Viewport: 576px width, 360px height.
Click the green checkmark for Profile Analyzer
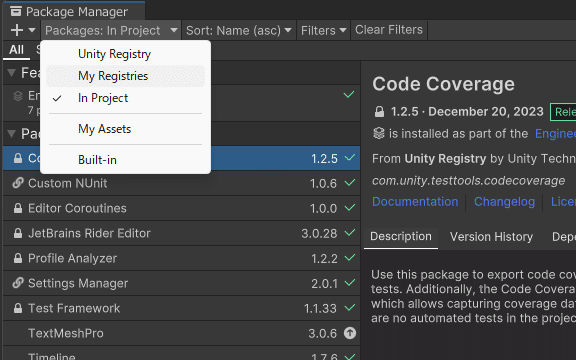coord(350,258)
